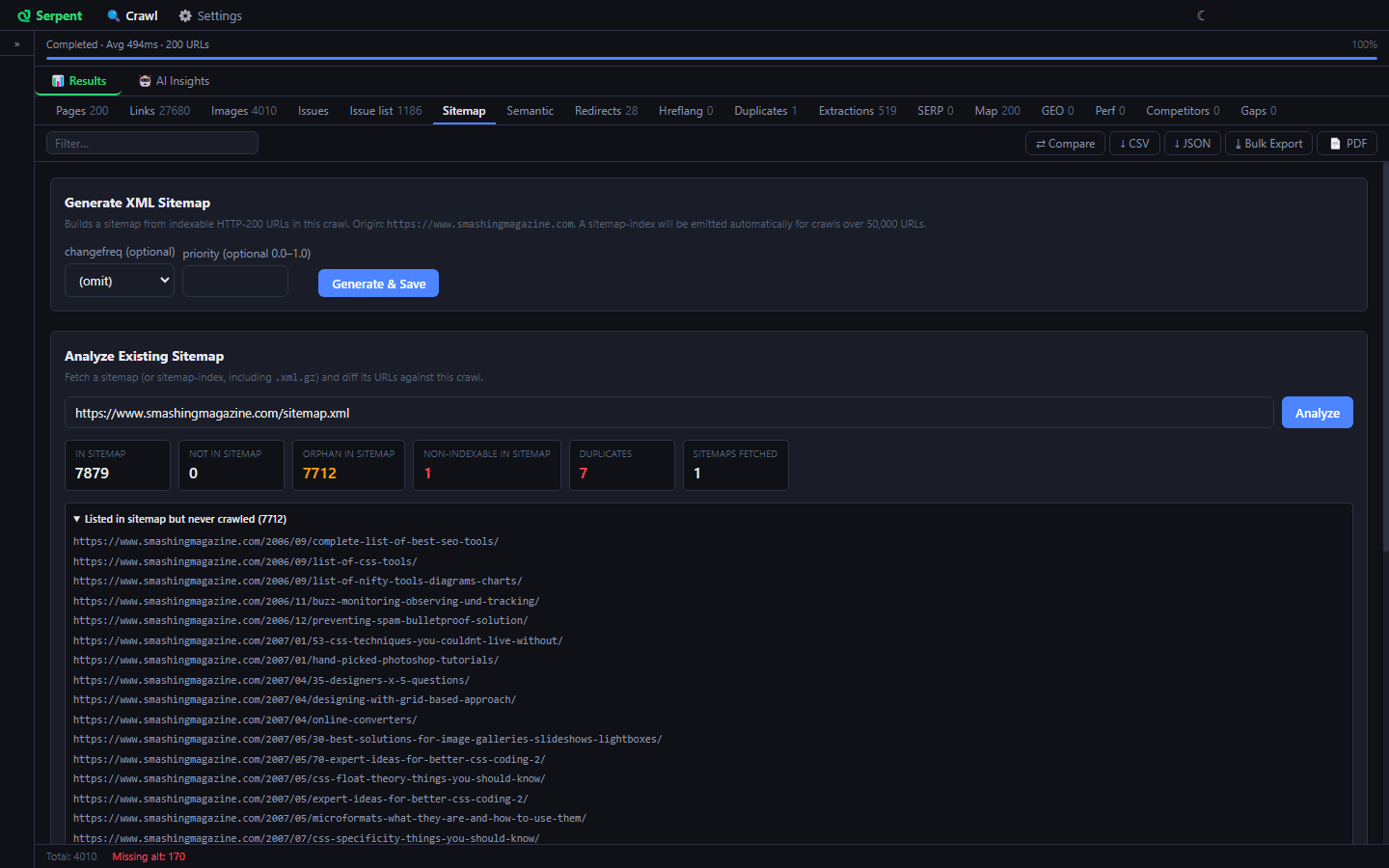Screen dimensions: 1389x868
Task: Click URL 53-css-techniques-you-couldnt-live-without
Action: point(317,640)
